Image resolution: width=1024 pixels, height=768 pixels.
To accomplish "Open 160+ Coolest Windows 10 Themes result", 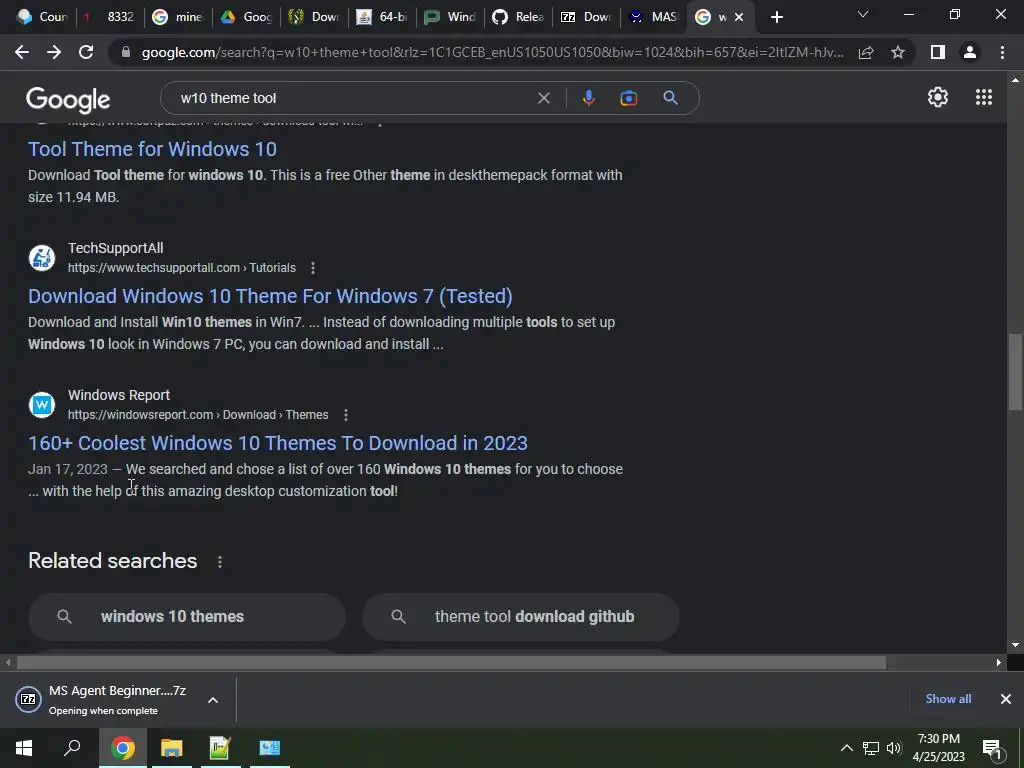I will point(278,443).
